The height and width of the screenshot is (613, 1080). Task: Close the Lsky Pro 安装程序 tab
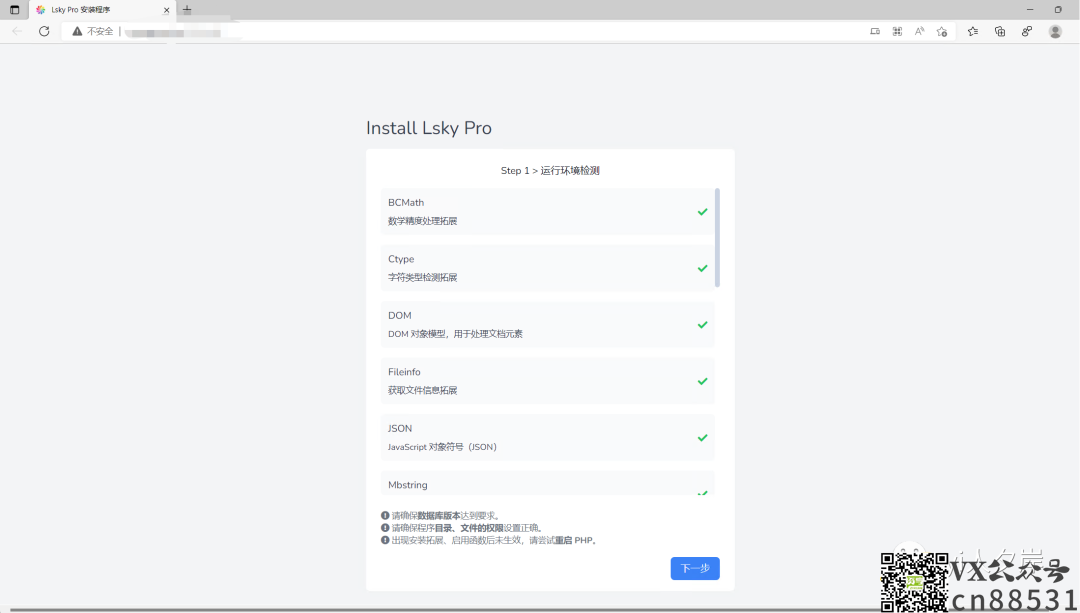coord(166,10)
